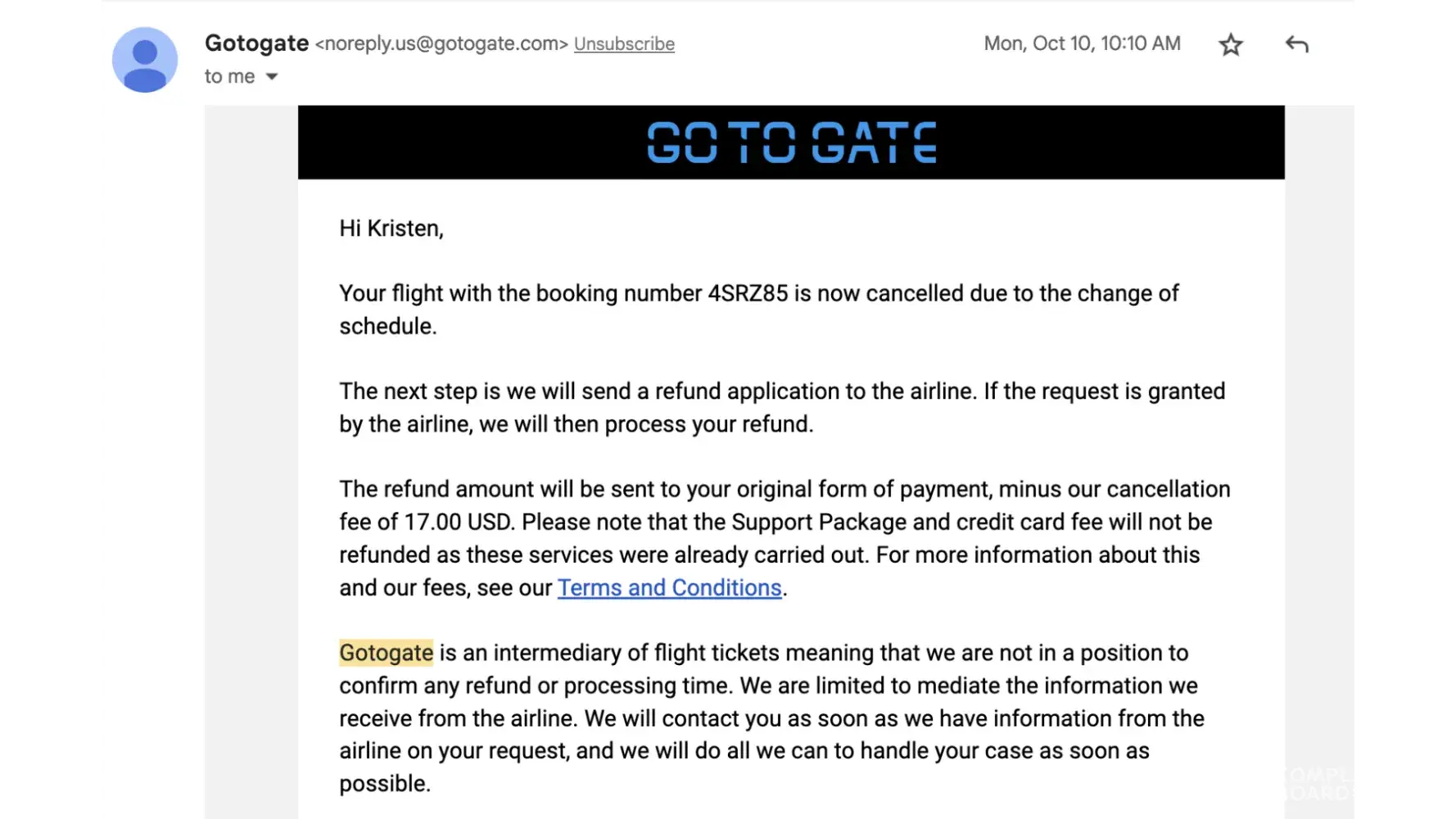The width and height of the screenshot is (1456, 819).
Task: Click the GO TO GATE logo banner
Action: 791,143
